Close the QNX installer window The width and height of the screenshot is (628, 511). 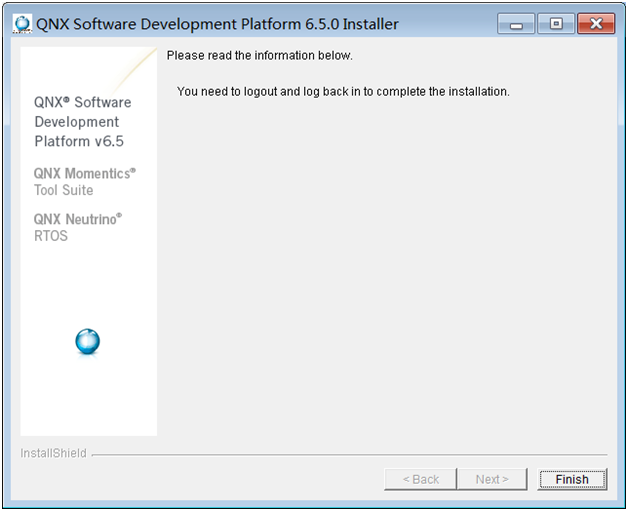coord(596,24)
